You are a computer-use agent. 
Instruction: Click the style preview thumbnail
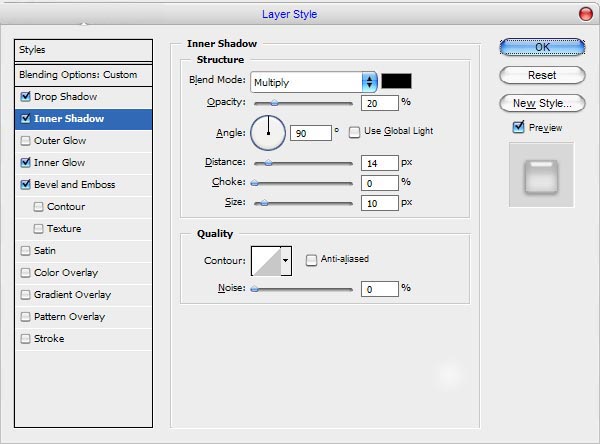[x=541, y=174]
